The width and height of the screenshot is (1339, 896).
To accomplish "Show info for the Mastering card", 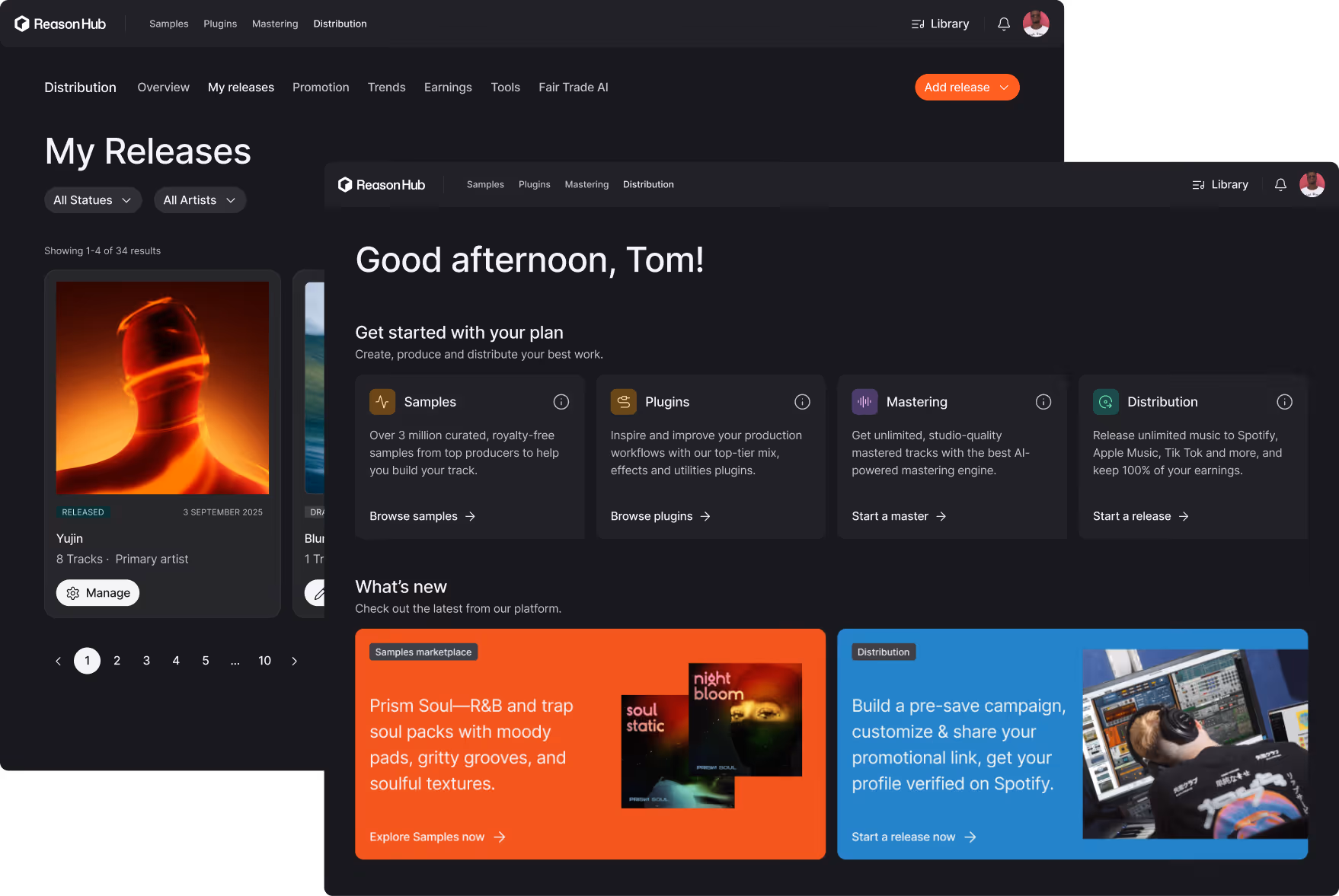I will [x=1043, y=402].
